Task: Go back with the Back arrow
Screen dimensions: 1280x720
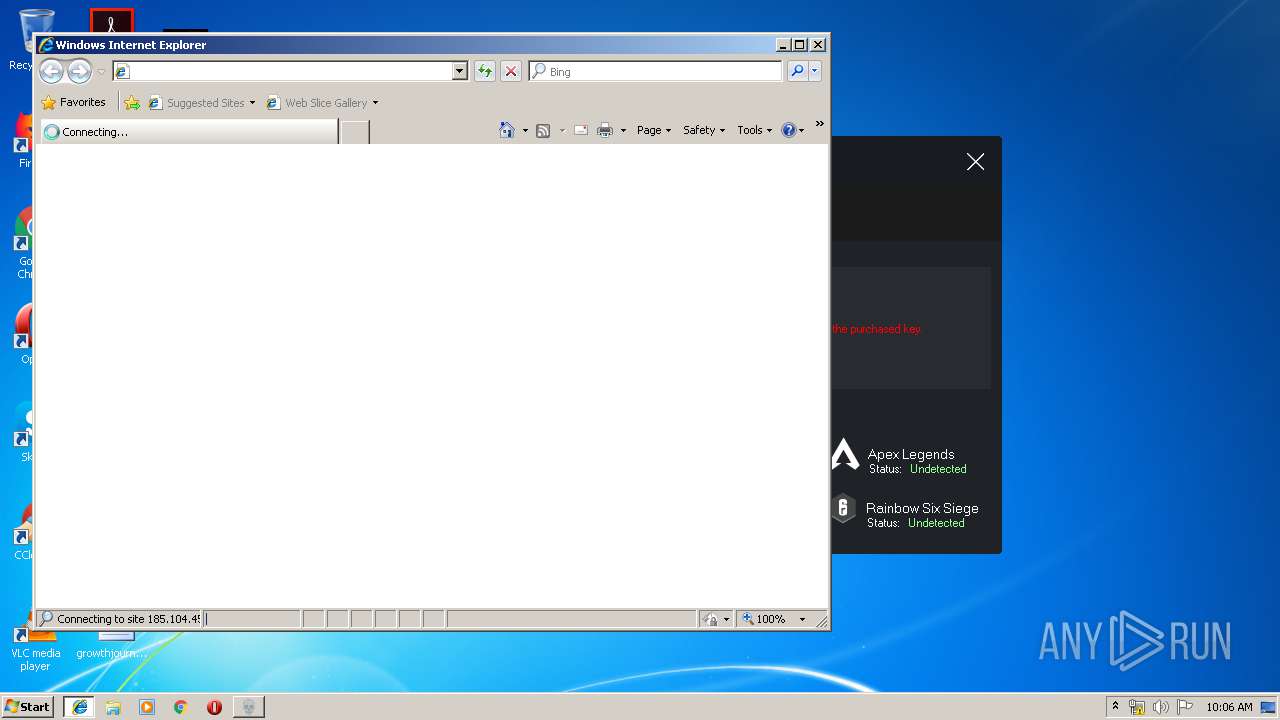Action: click(x=51, y=71)
